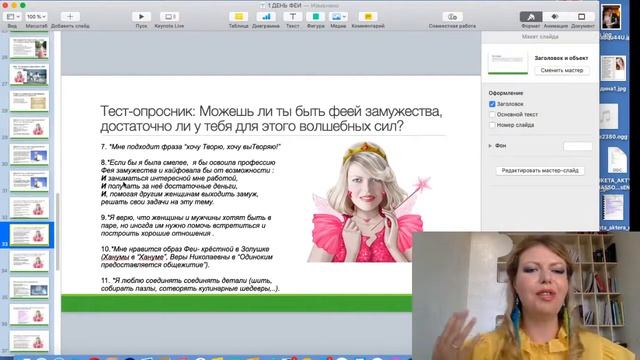Switch to the Документ inspector tab
Image resolution: width=640 pixels, height=360 pixels.
[x=582, y=17]
